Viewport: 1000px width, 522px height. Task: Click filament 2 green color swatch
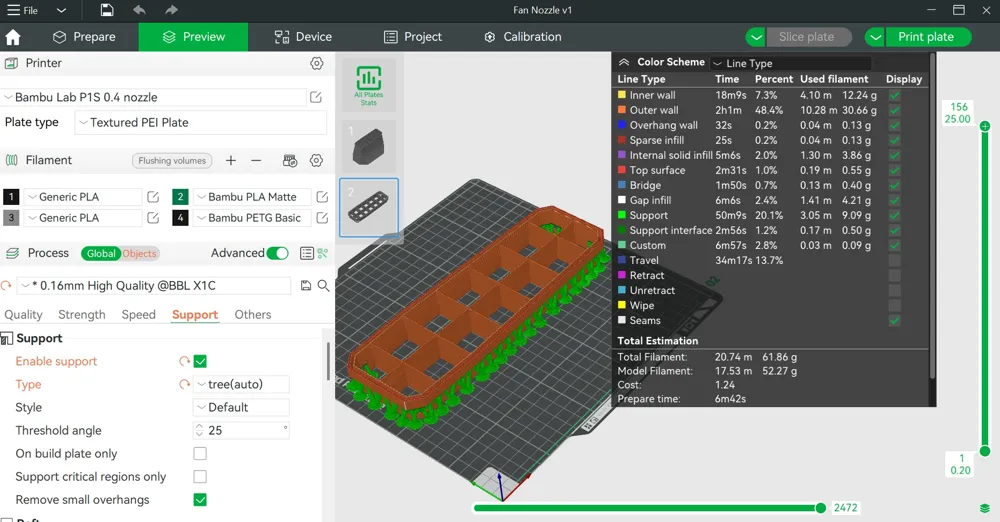click(x=180, y=197)
